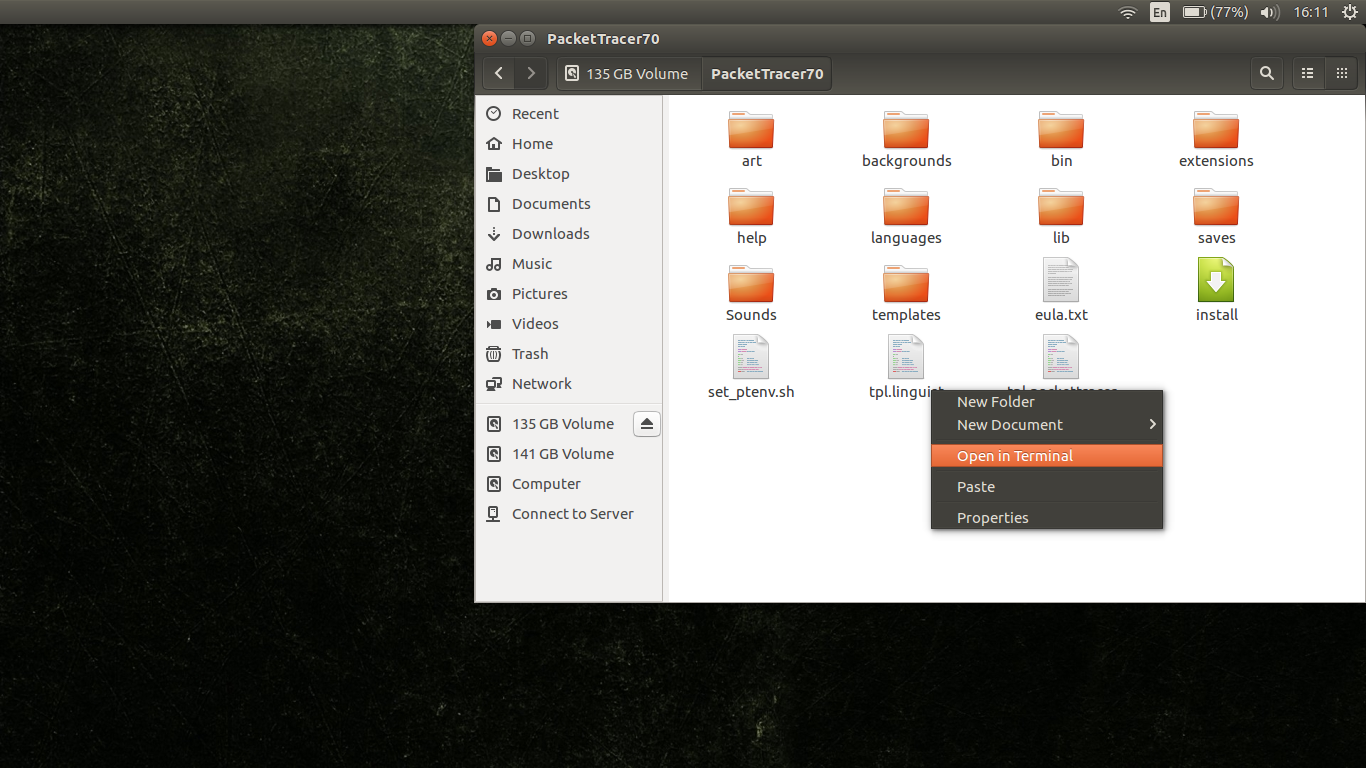Click the PacketTracer70 path button

tap(767, 73)
